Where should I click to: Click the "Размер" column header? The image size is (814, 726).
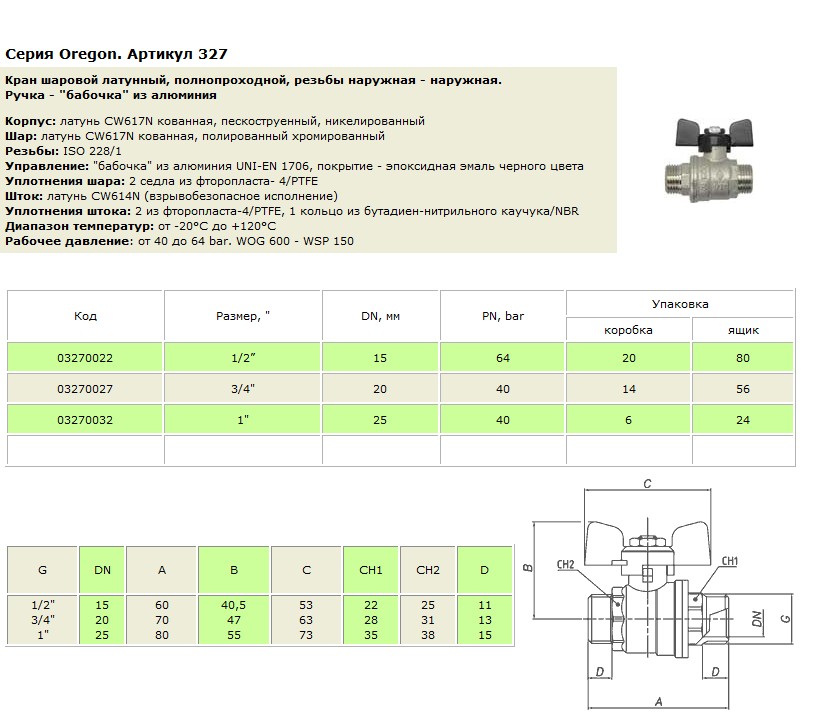point(243,316)
